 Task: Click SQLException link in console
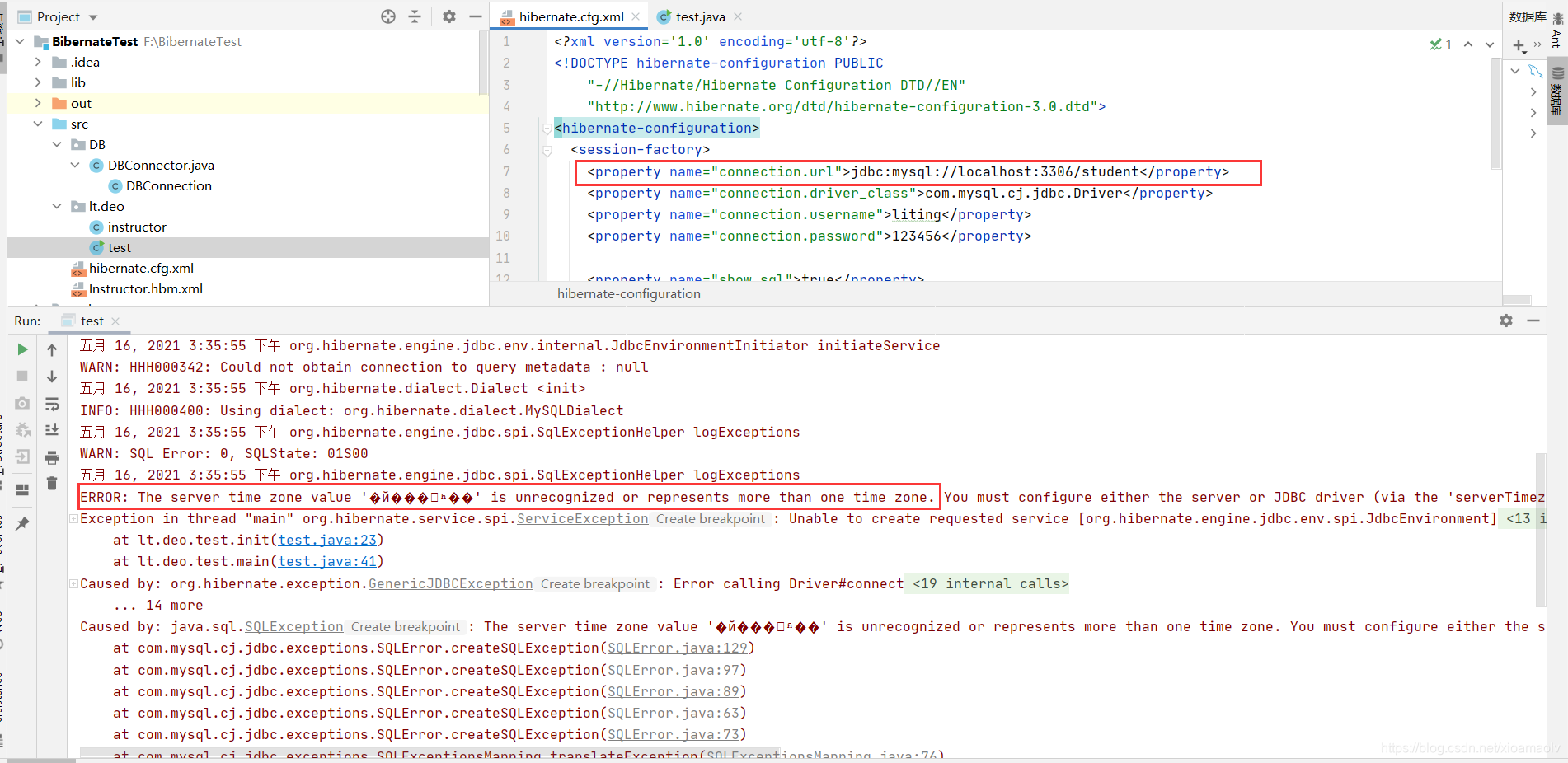pyautogui.click(x=293, y=627)
